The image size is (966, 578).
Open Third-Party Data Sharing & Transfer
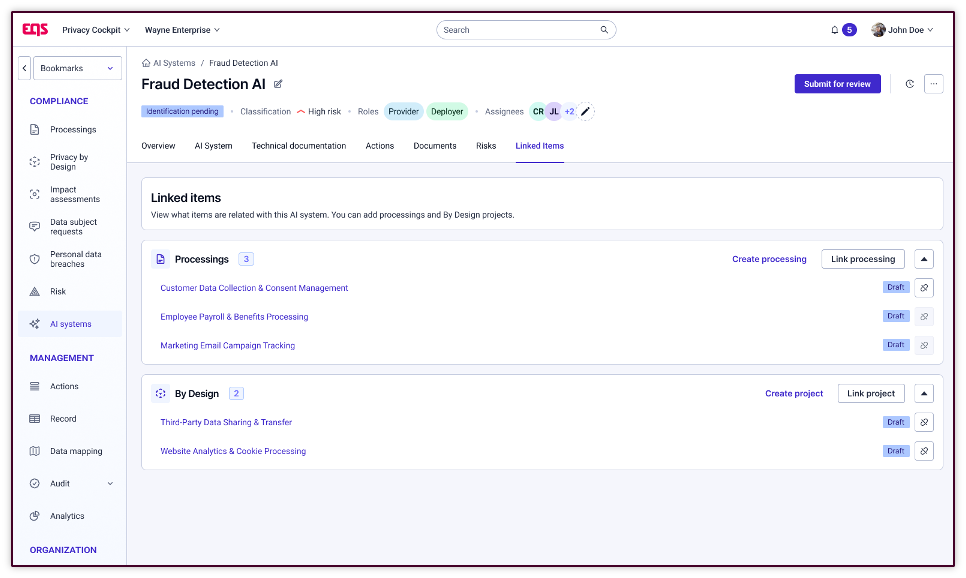coord(226,422)
